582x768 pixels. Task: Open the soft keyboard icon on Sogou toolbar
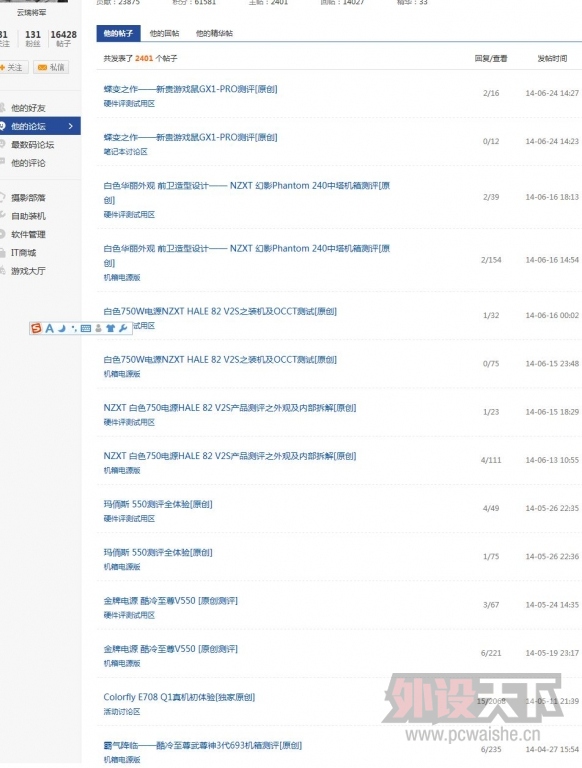(86, 328)
